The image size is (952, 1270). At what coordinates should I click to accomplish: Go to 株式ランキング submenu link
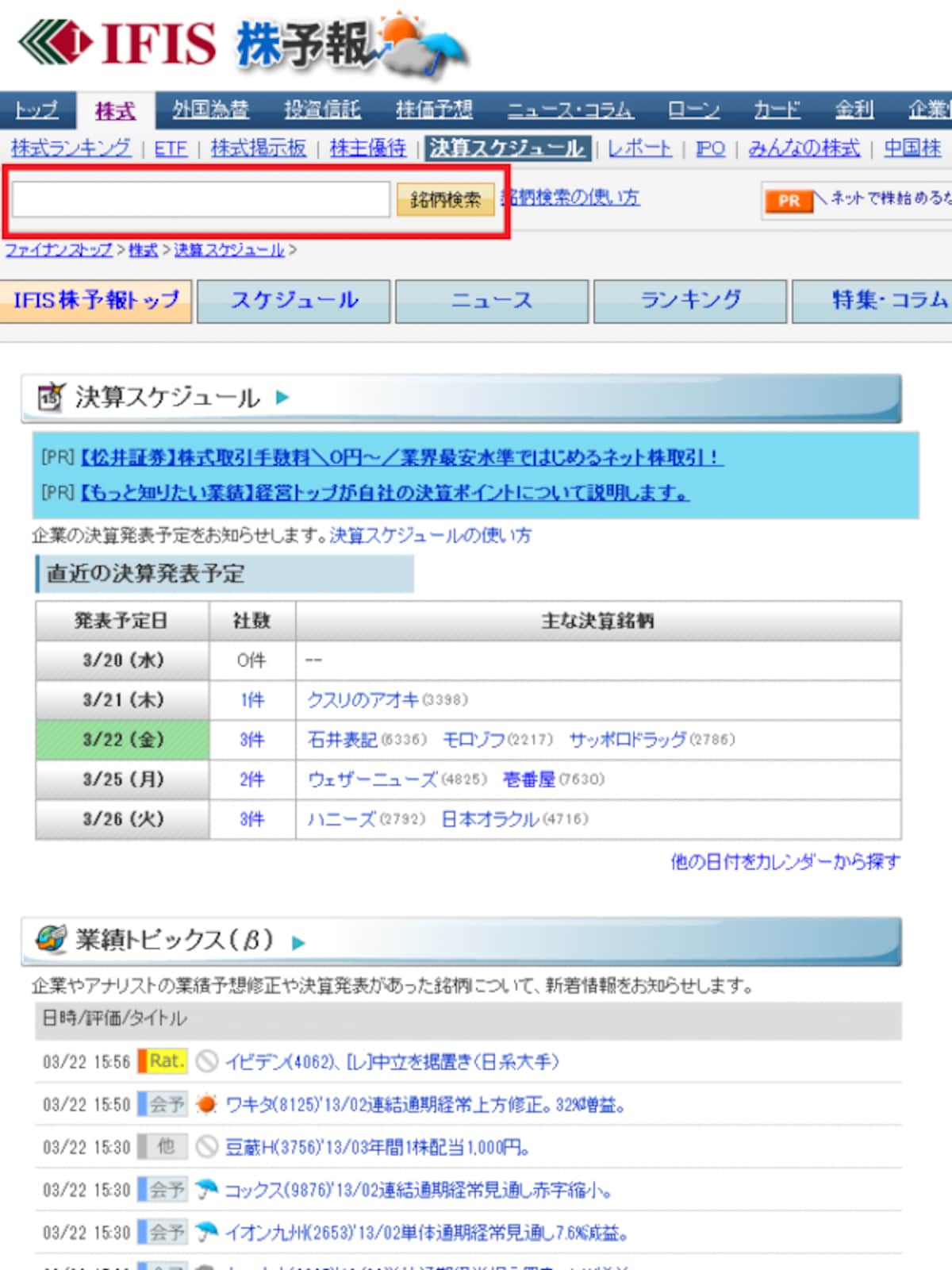71,148
